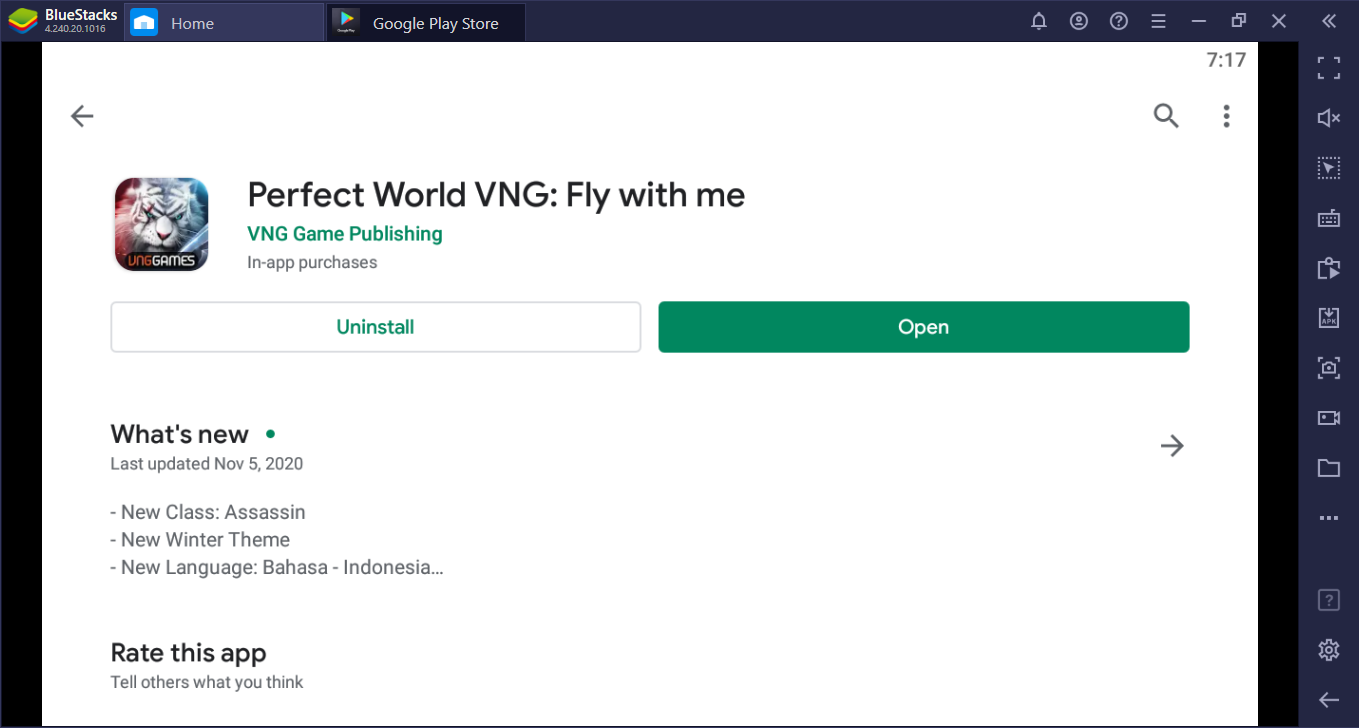
Task: Click the green Open button
Action: 923,327
